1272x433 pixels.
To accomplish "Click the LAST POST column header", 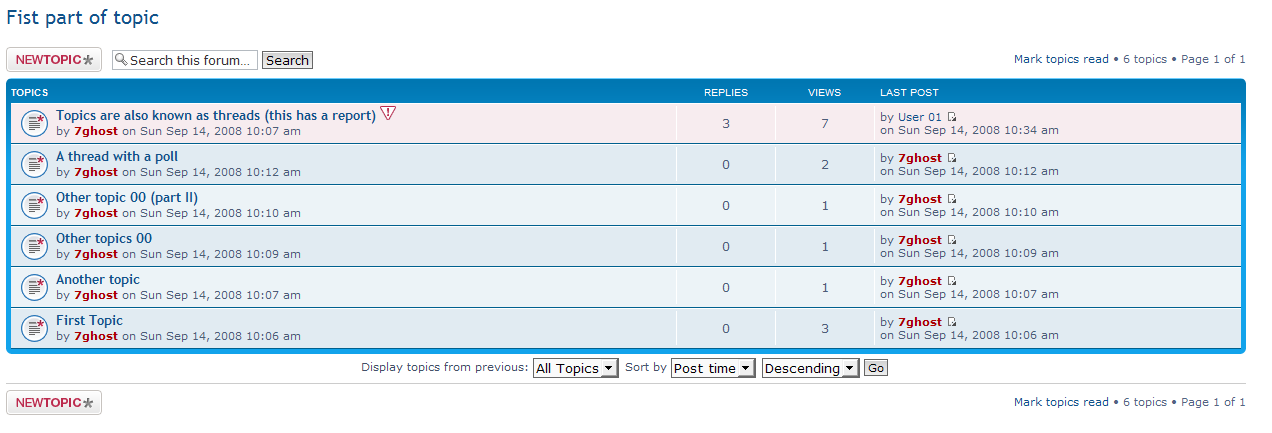I will click(x=909, y=92).
